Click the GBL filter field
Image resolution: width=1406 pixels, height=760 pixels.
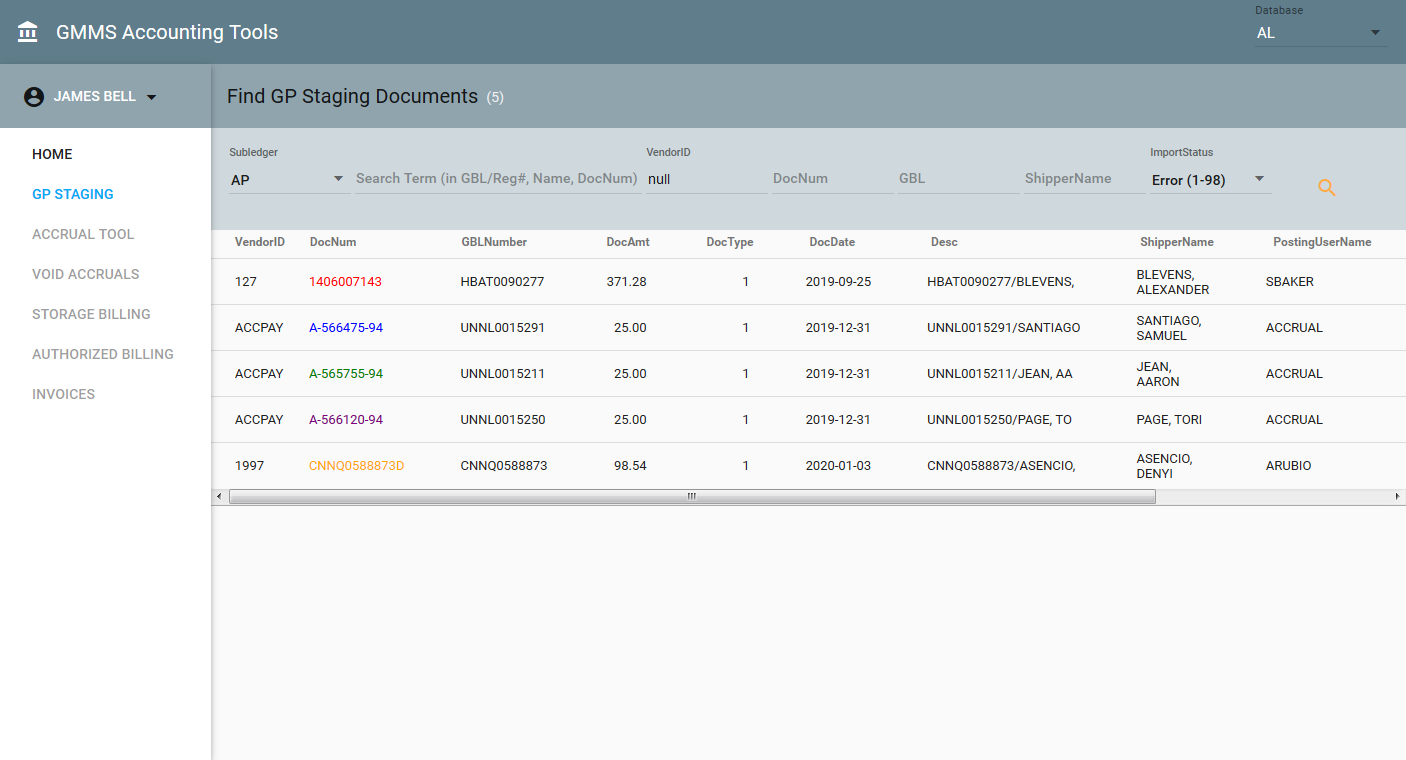[958, 179]
